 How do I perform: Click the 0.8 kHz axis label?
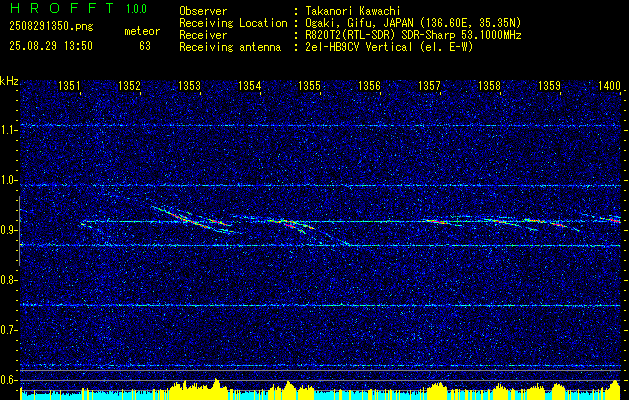pyautogui.click(x=9, y=280)
